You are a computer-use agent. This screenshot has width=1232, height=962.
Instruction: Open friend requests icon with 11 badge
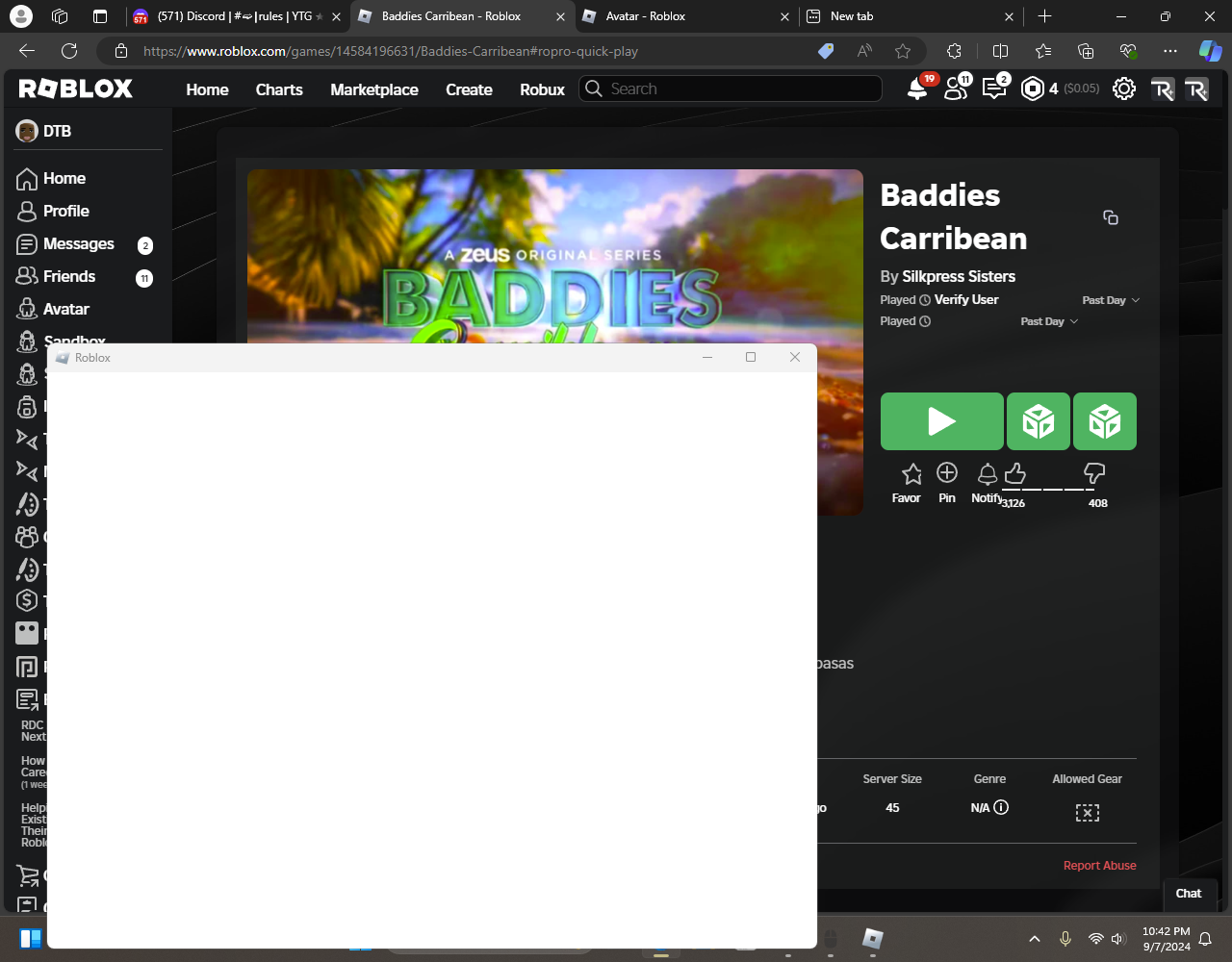(x=956, y=89)
